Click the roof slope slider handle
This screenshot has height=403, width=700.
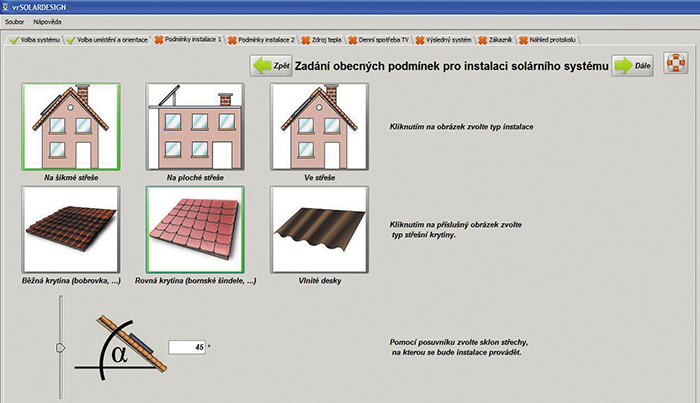tap(60, 347)
